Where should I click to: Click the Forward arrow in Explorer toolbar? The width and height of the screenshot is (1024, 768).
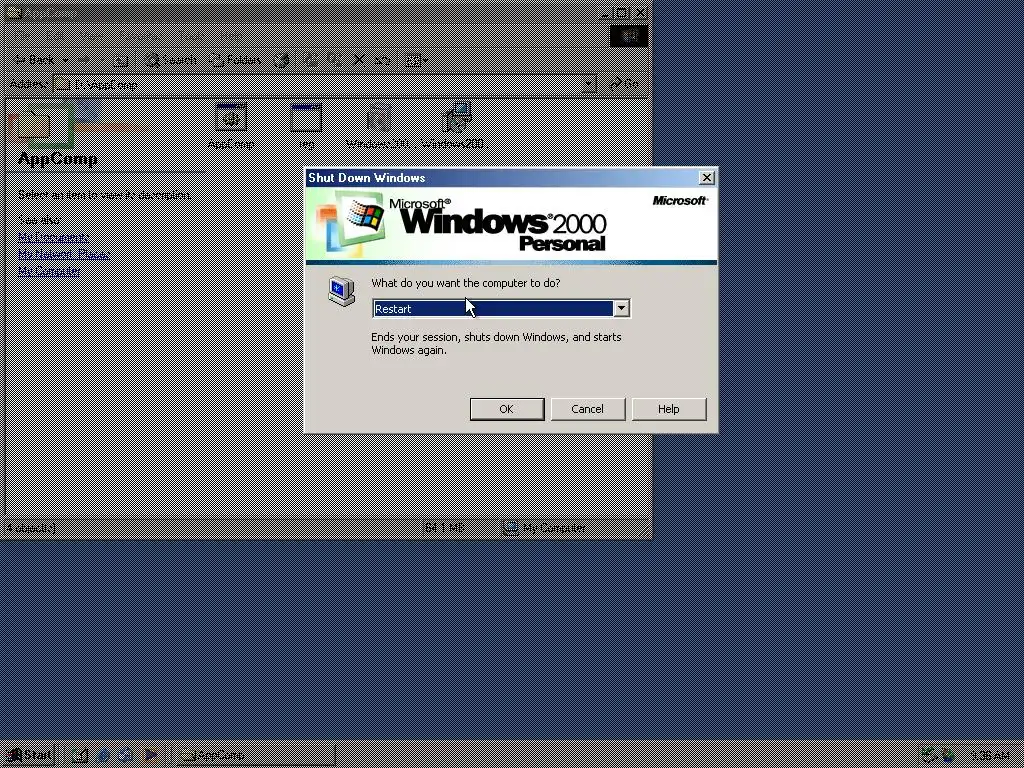click(84, 60)
